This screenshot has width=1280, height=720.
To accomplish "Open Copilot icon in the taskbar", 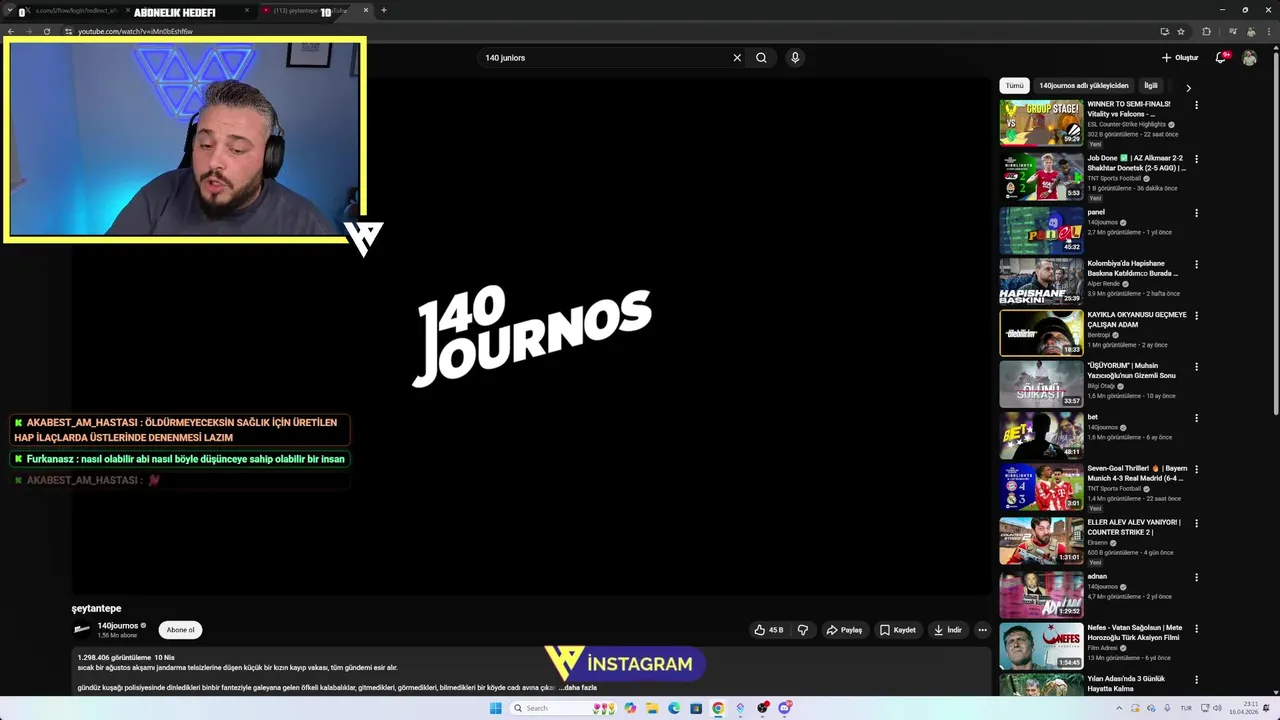I will pyautogui.click(x=630, y=708).
